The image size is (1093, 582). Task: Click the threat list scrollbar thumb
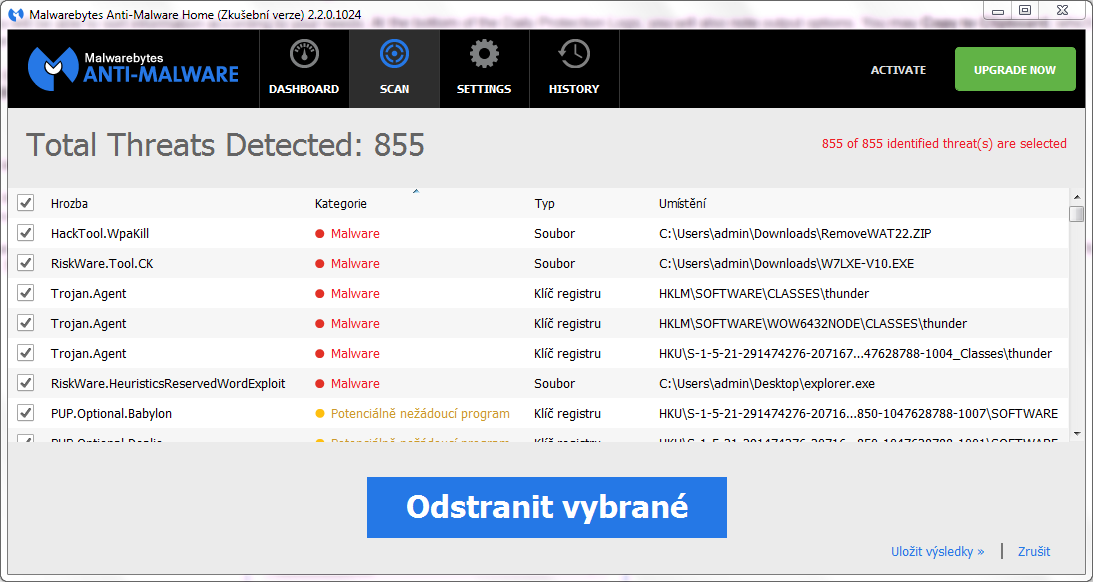coord(1077,213)
